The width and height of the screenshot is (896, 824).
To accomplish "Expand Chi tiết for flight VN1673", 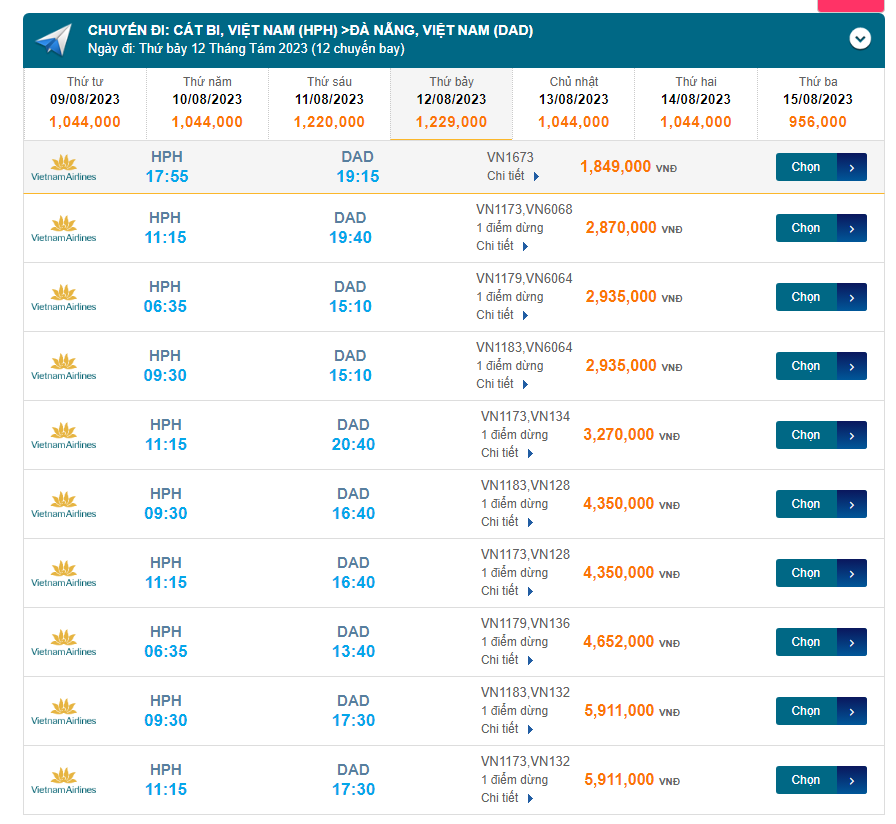I will (x=513, y=177).
